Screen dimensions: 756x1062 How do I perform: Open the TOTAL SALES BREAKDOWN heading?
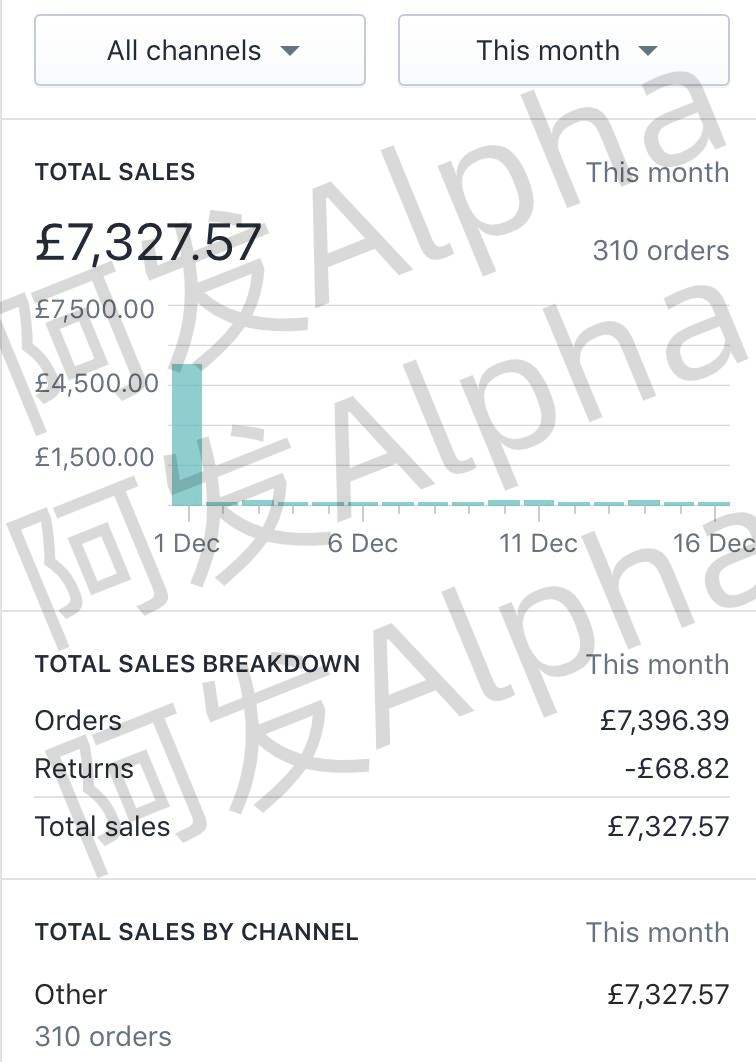point(197,664)
